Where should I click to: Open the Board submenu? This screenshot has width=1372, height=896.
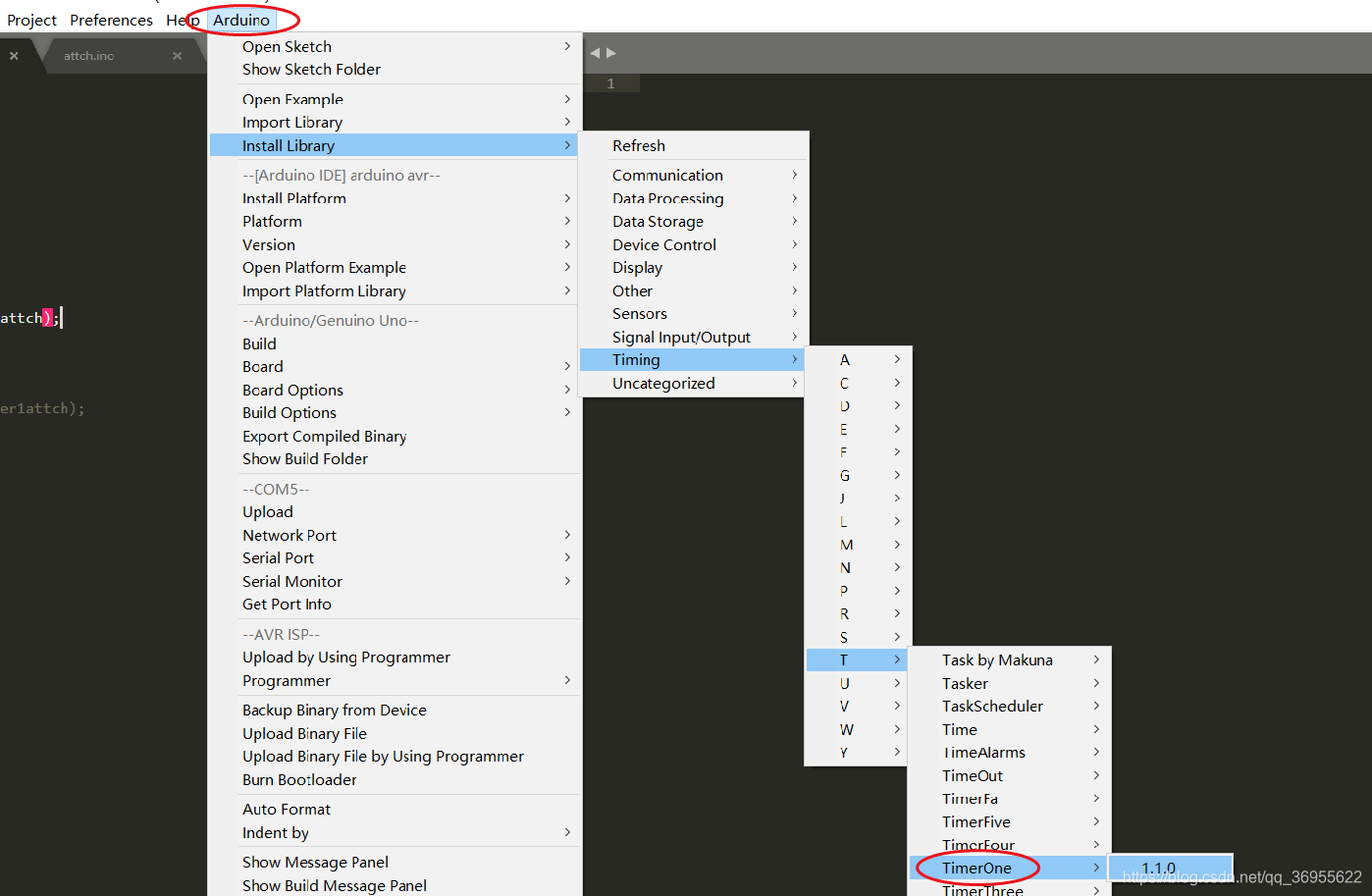pyautogui.click(x=394, y=367)
